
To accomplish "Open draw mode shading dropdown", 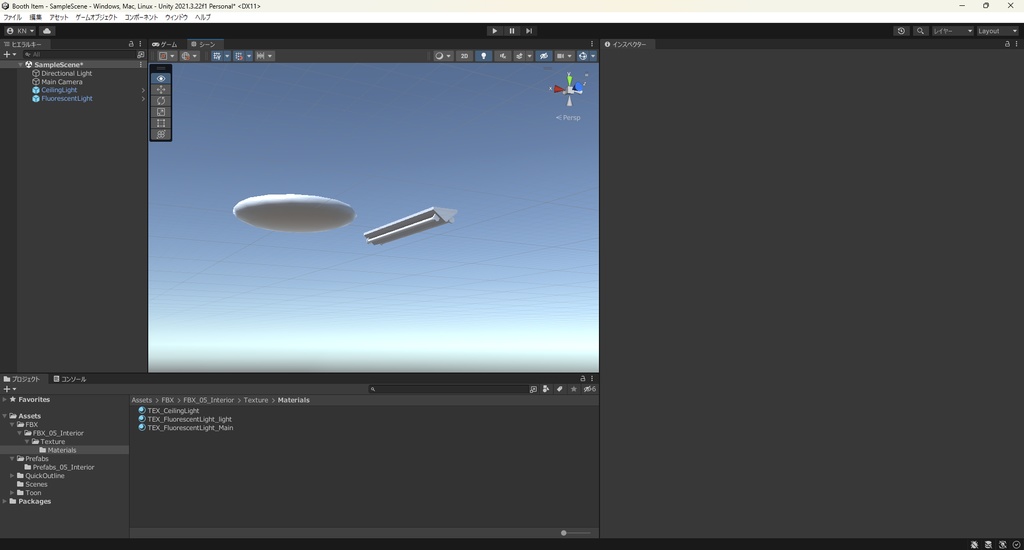I will click(x=443, y=56).
